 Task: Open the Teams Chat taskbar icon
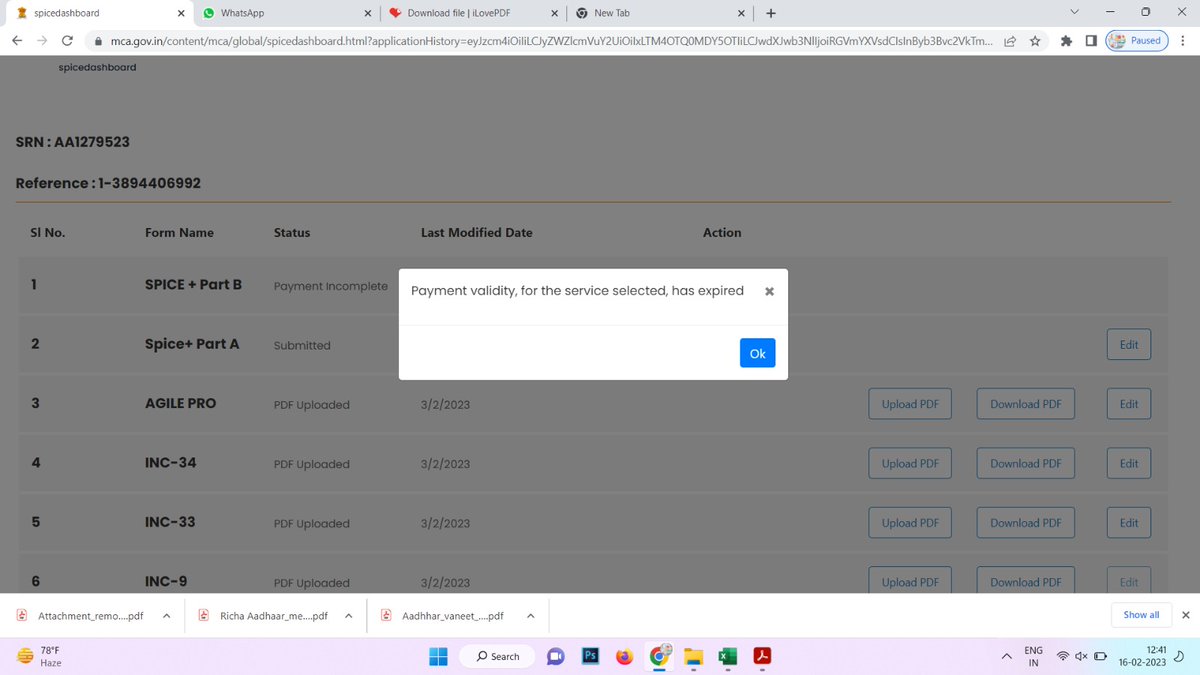pos(555,656)
